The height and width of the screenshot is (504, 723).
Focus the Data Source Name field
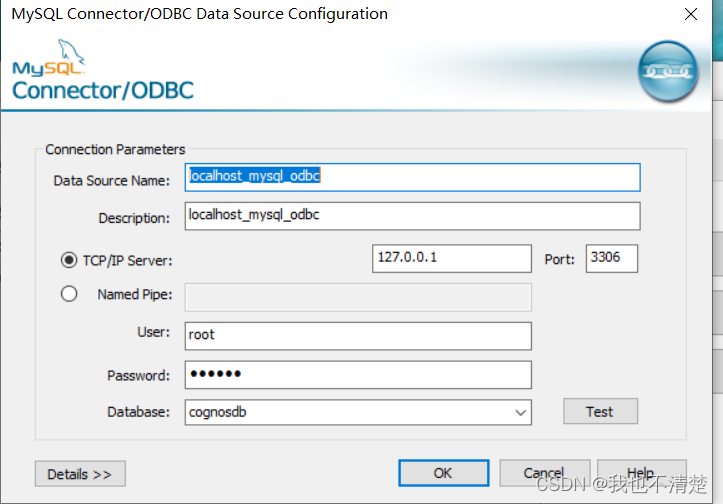point(413,178)
